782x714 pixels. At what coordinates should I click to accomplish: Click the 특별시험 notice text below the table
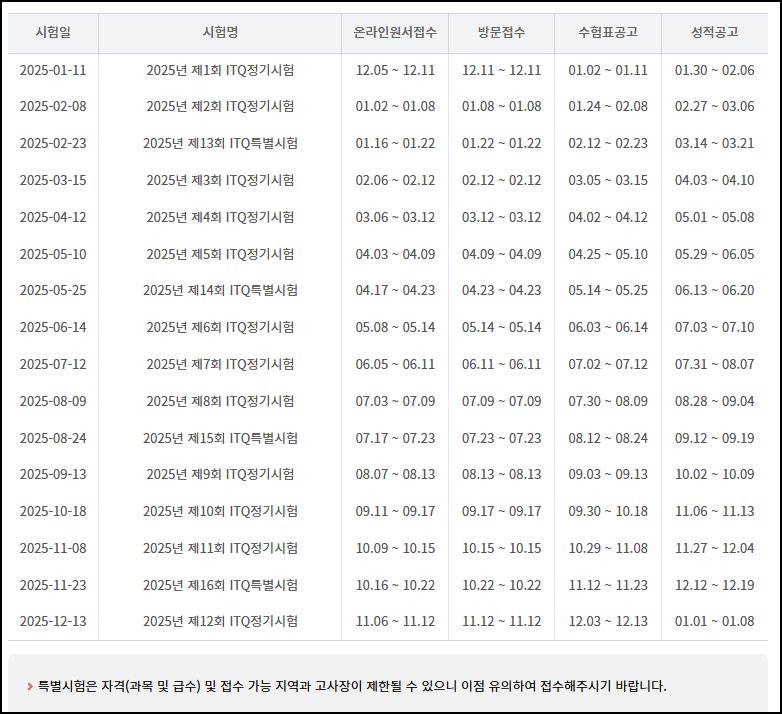[352, 687]
